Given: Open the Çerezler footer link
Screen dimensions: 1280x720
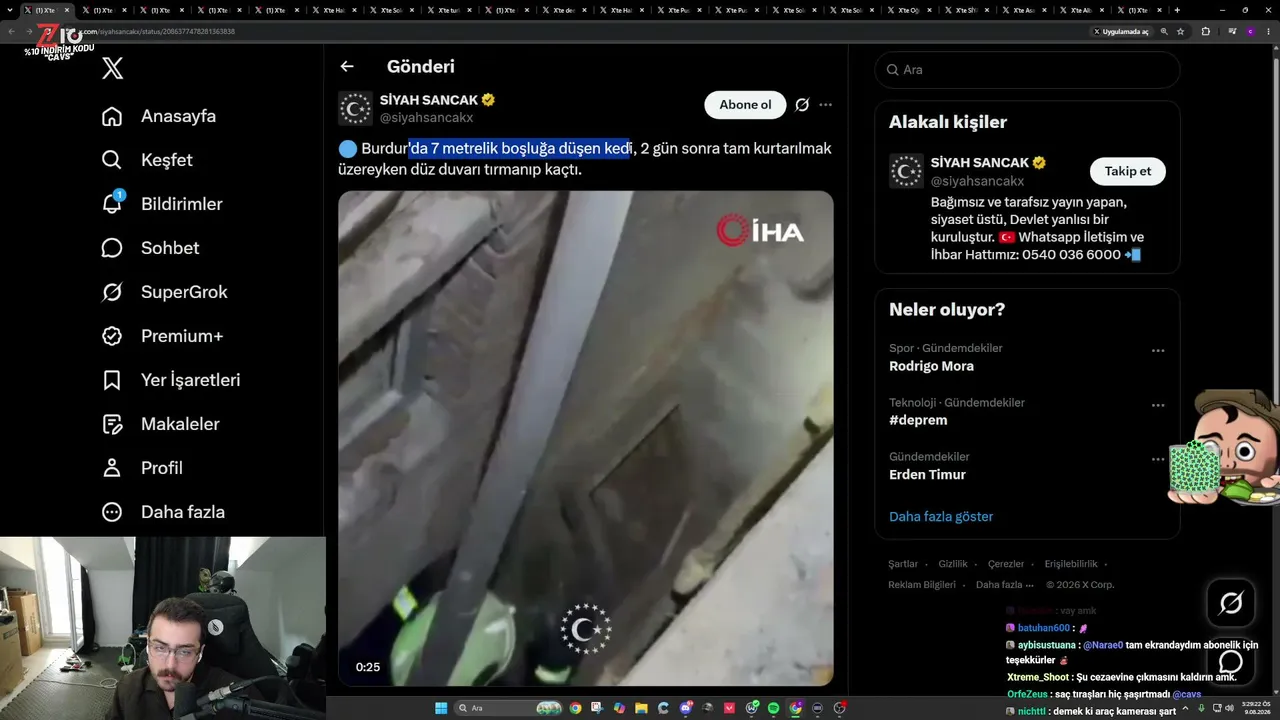Looking at the screenshot, I should [x=1006, y=564].
